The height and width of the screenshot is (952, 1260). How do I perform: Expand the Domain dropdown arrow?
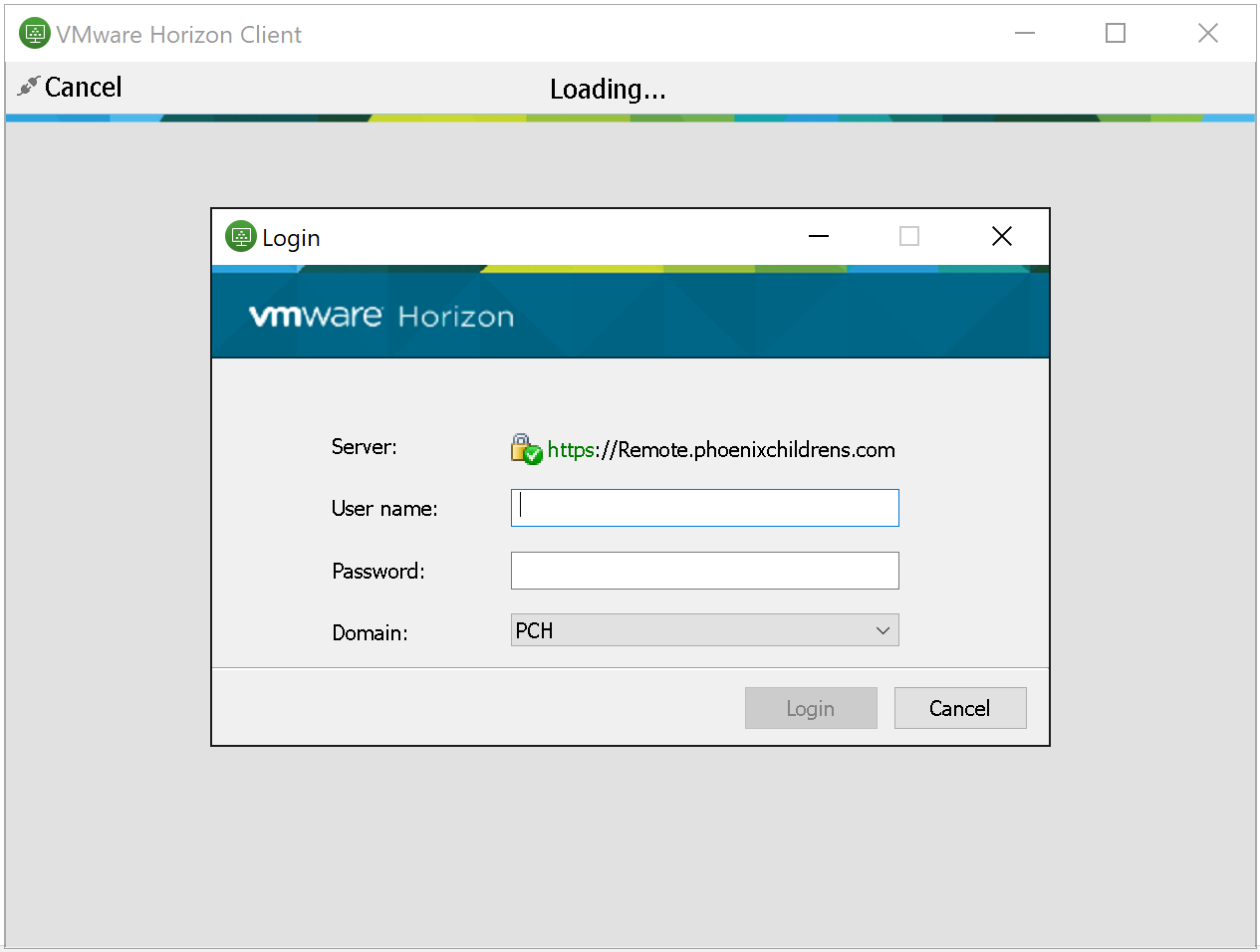tap(882, 630)
